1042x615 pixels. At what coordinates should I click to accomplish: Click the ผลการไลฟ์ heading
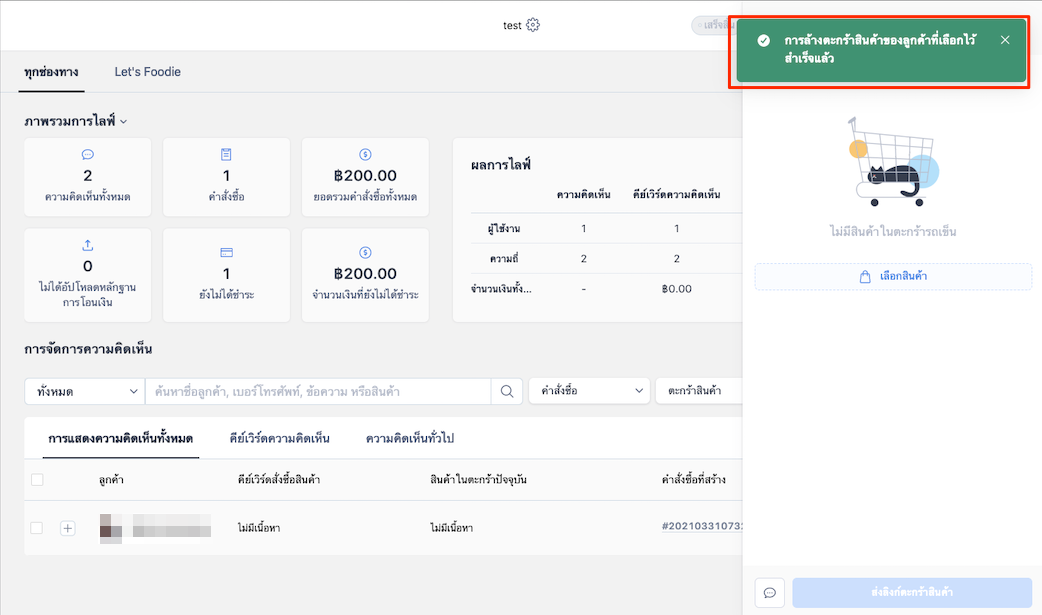tap(500, 165)
